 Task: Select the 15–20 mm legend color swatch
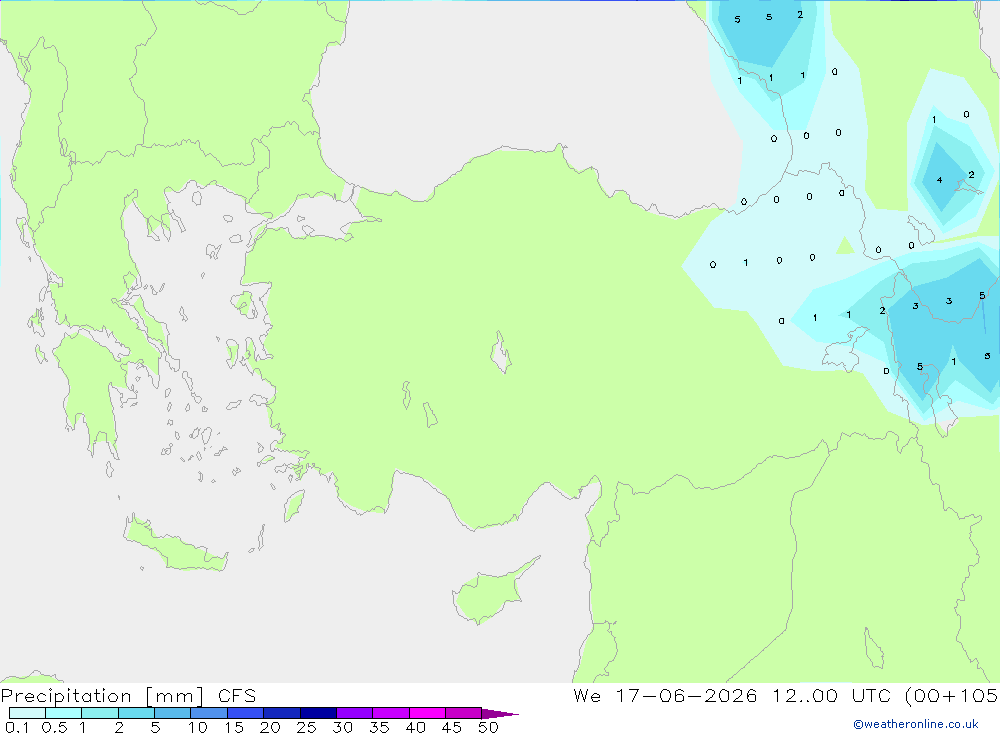[246, 713]
